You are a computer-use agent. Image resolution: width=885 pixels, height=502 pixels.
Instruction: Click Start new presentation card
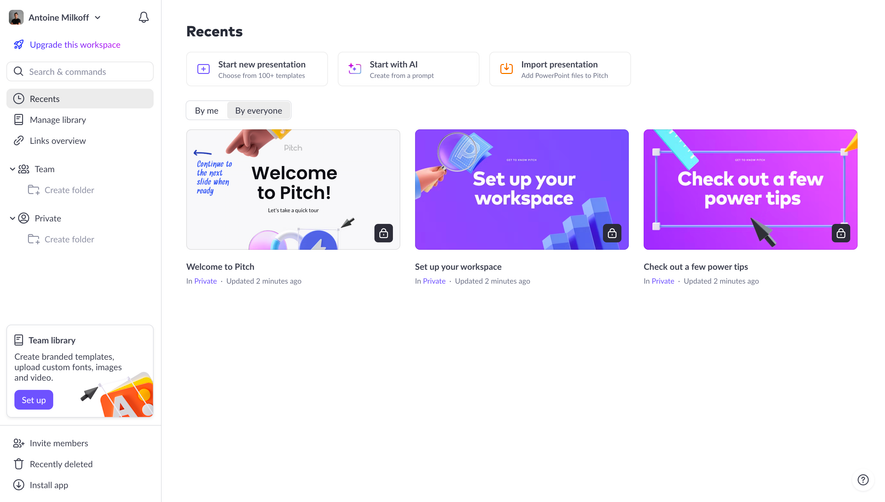[x=257, y=69]
